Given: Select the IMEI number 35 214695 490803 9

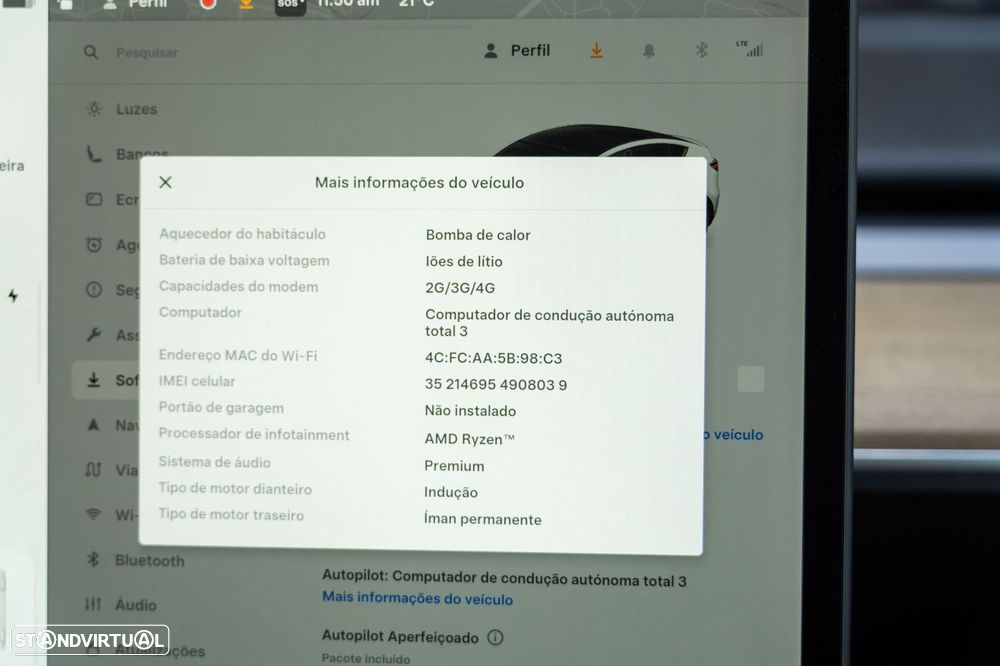Looking at the screenshot, I should pos(496,385).
